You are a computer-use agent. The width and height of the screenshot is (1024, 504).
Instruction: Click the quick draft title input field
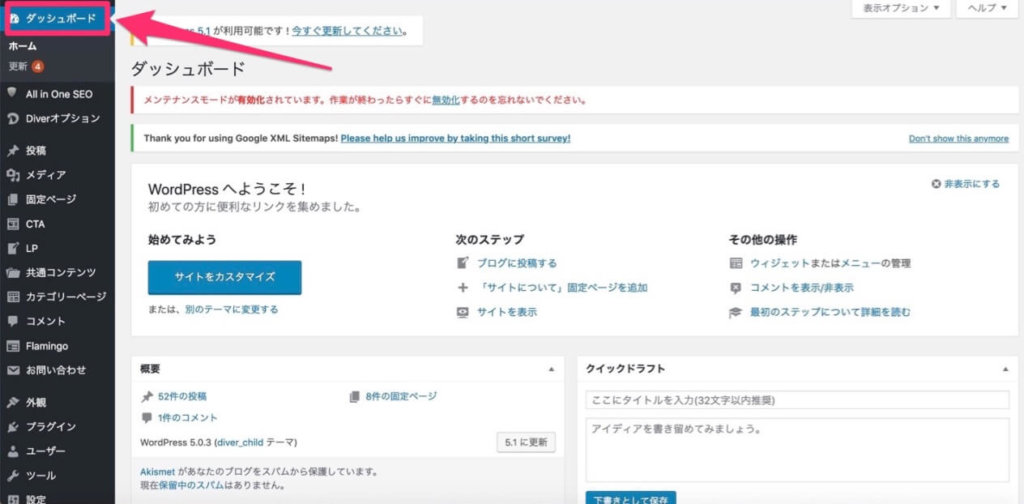[x=797, y=400]
